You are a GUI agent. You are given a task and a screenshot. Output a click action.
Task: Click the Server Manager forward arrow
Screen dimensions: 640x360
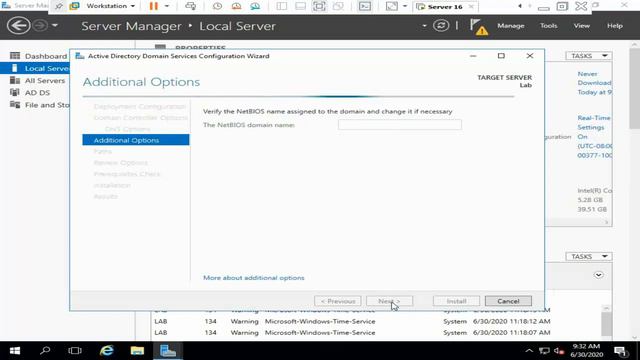[40, 26]
